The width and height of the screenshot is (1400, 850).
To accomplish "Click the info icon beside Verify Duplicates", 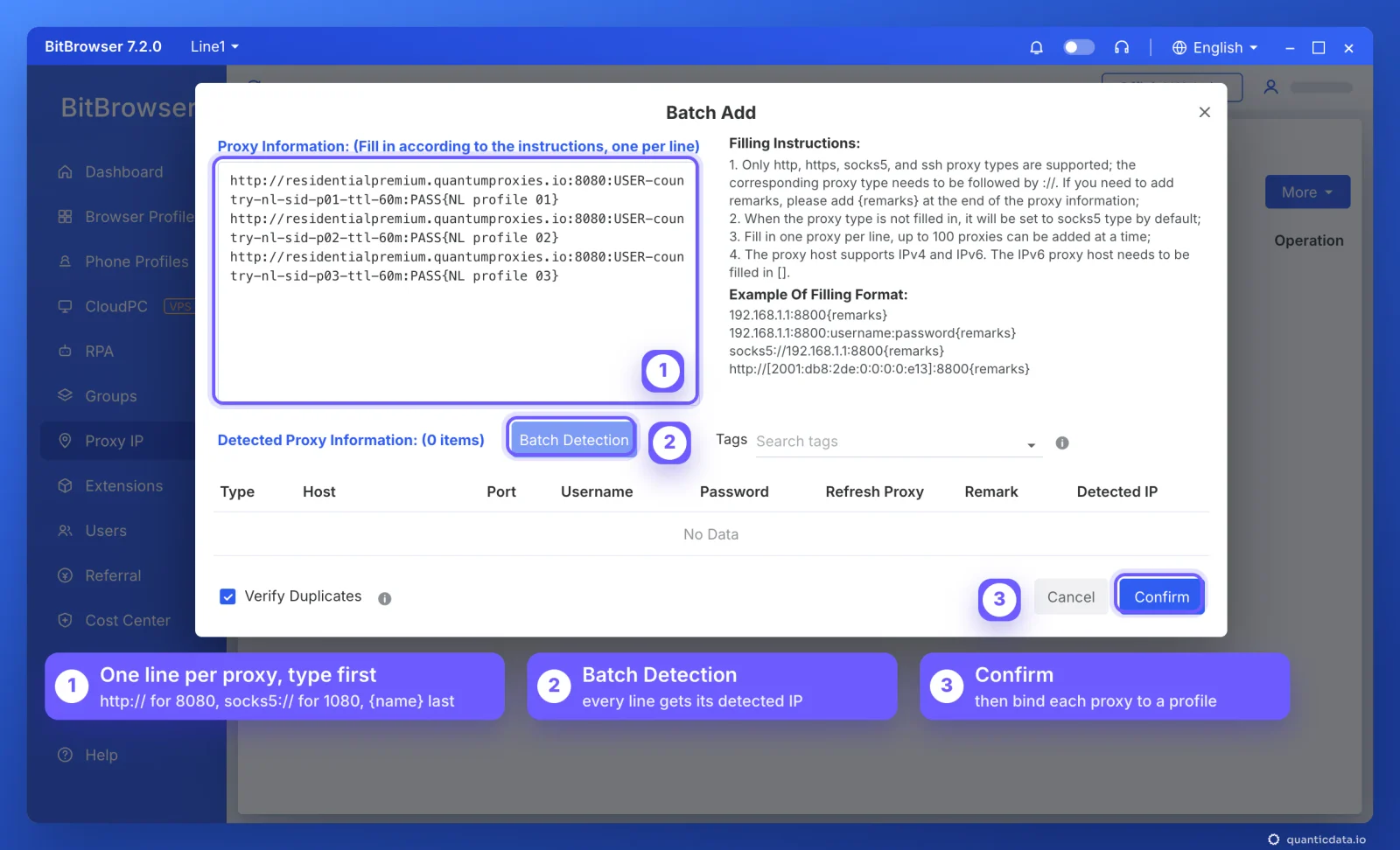I will click(x=385, y=599).
